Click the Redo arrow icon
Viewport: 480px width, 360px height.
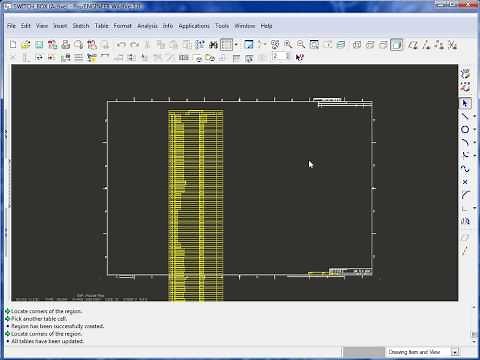tap(134, 44)
